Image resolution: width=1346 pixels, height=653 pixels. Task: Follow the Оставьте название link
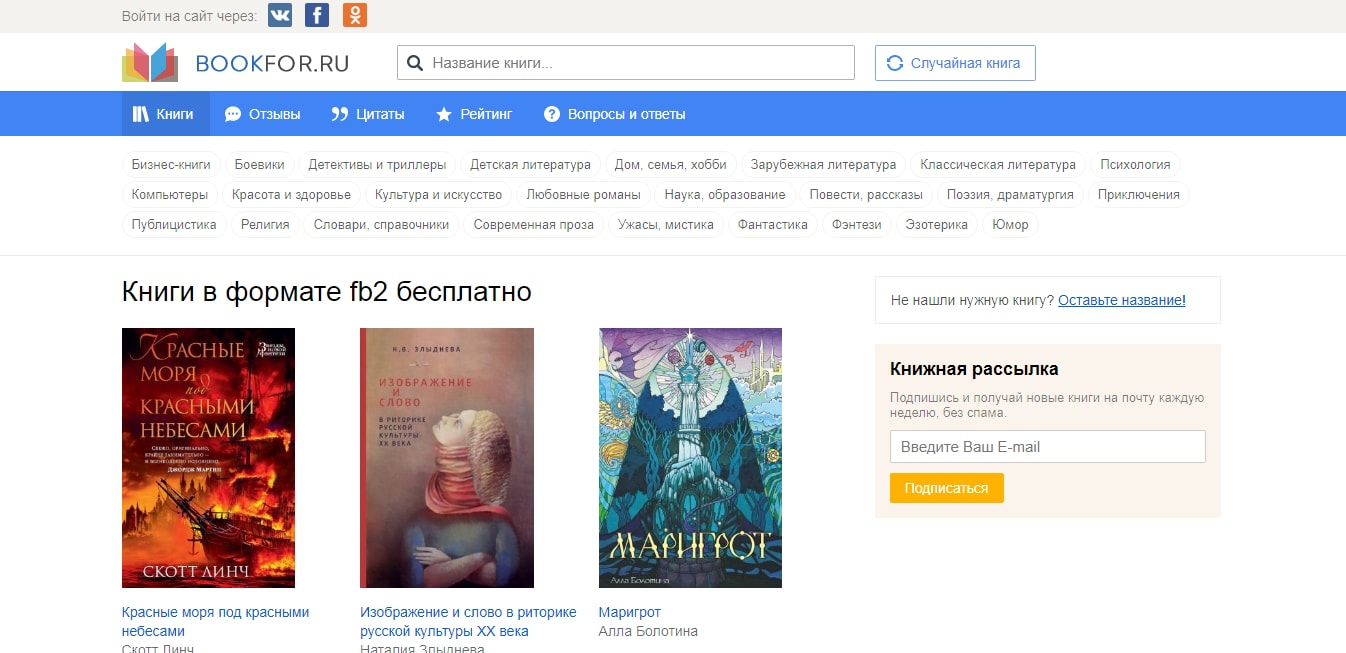coord(1121,300)
